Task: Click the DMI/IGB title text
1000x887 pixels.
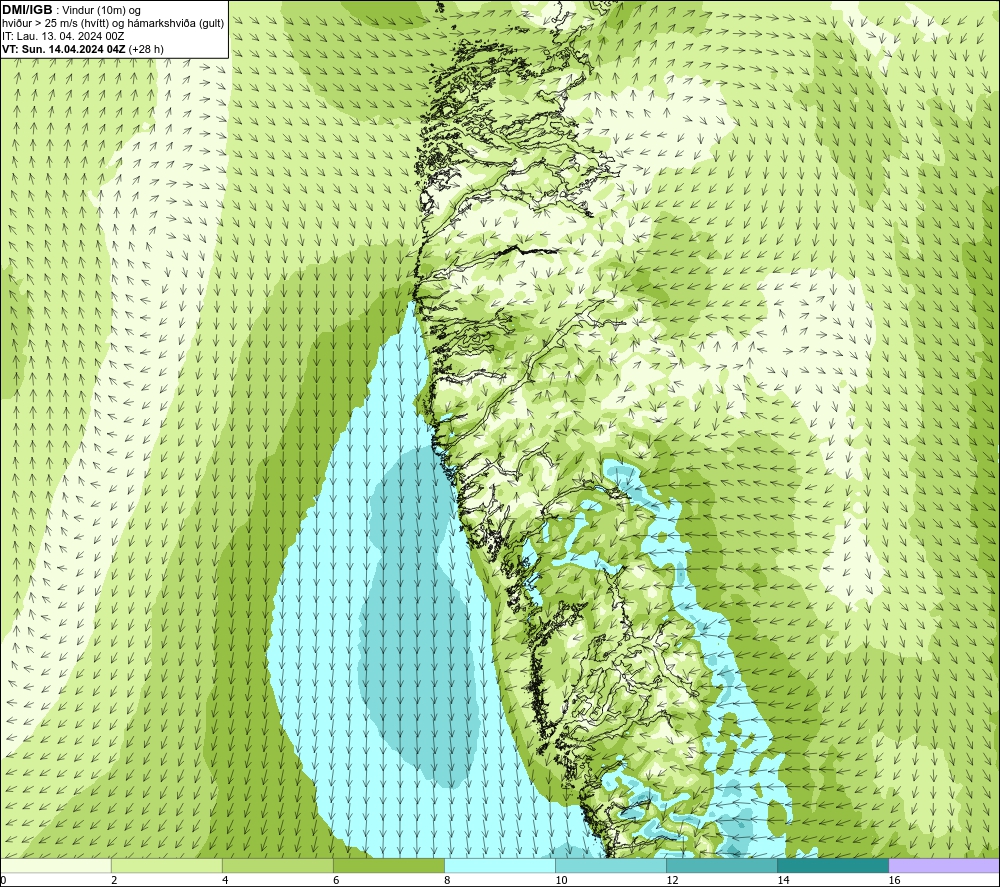Action: pyautogui.click(x=27, y=10)
